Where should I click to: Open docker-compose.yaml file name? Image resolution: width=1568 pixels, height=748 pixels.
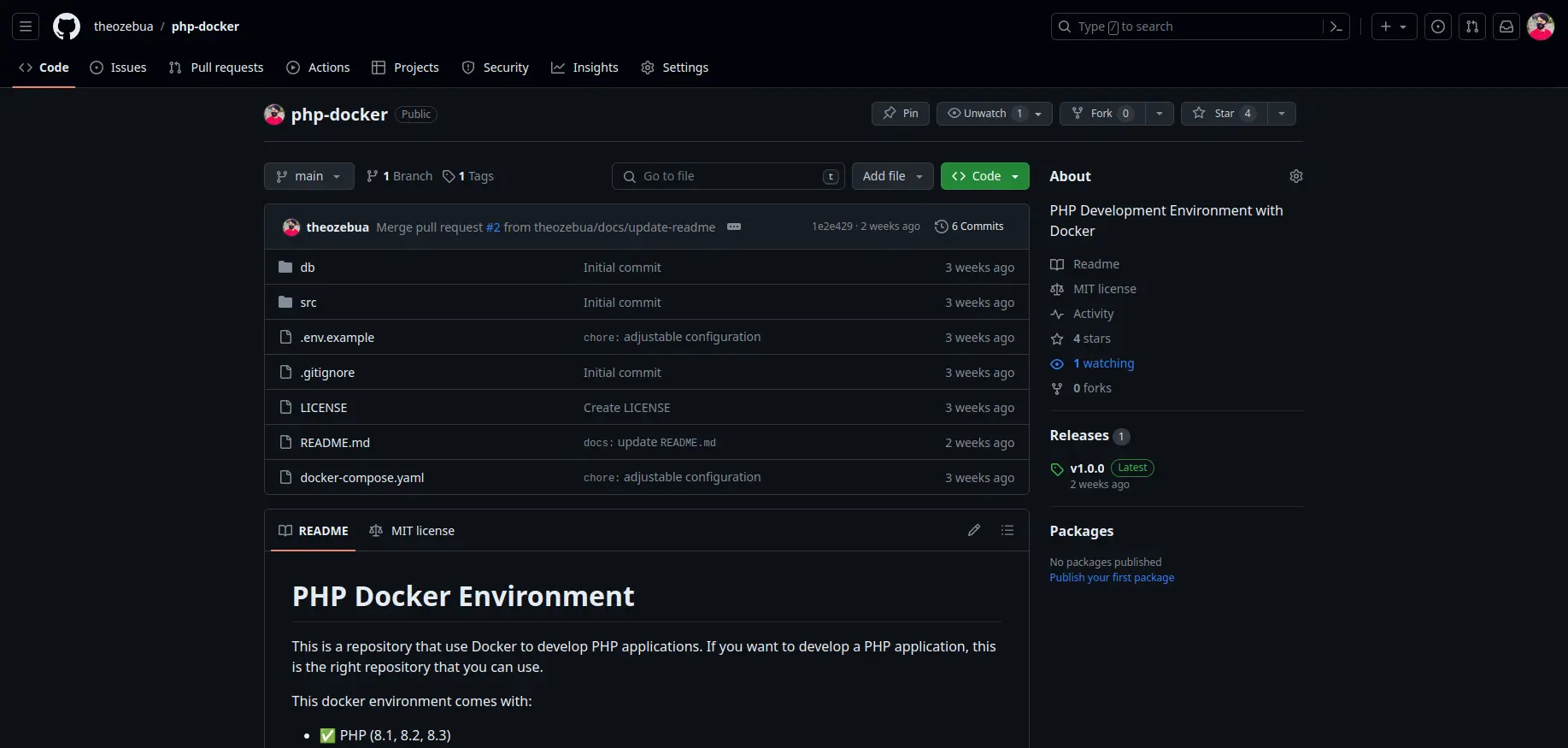point(362,478)
